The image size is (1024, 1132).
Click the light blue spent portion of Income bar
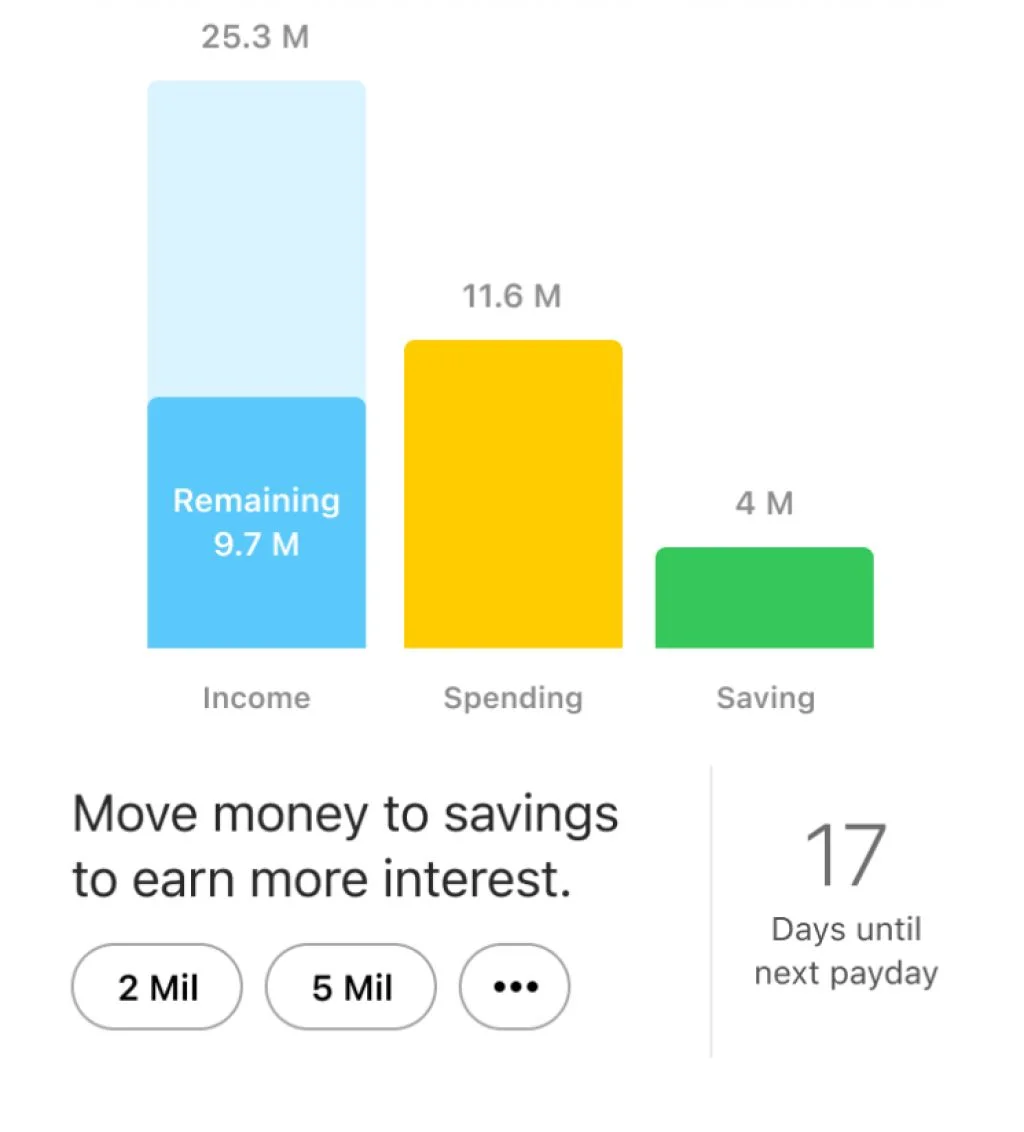(256, 238)
